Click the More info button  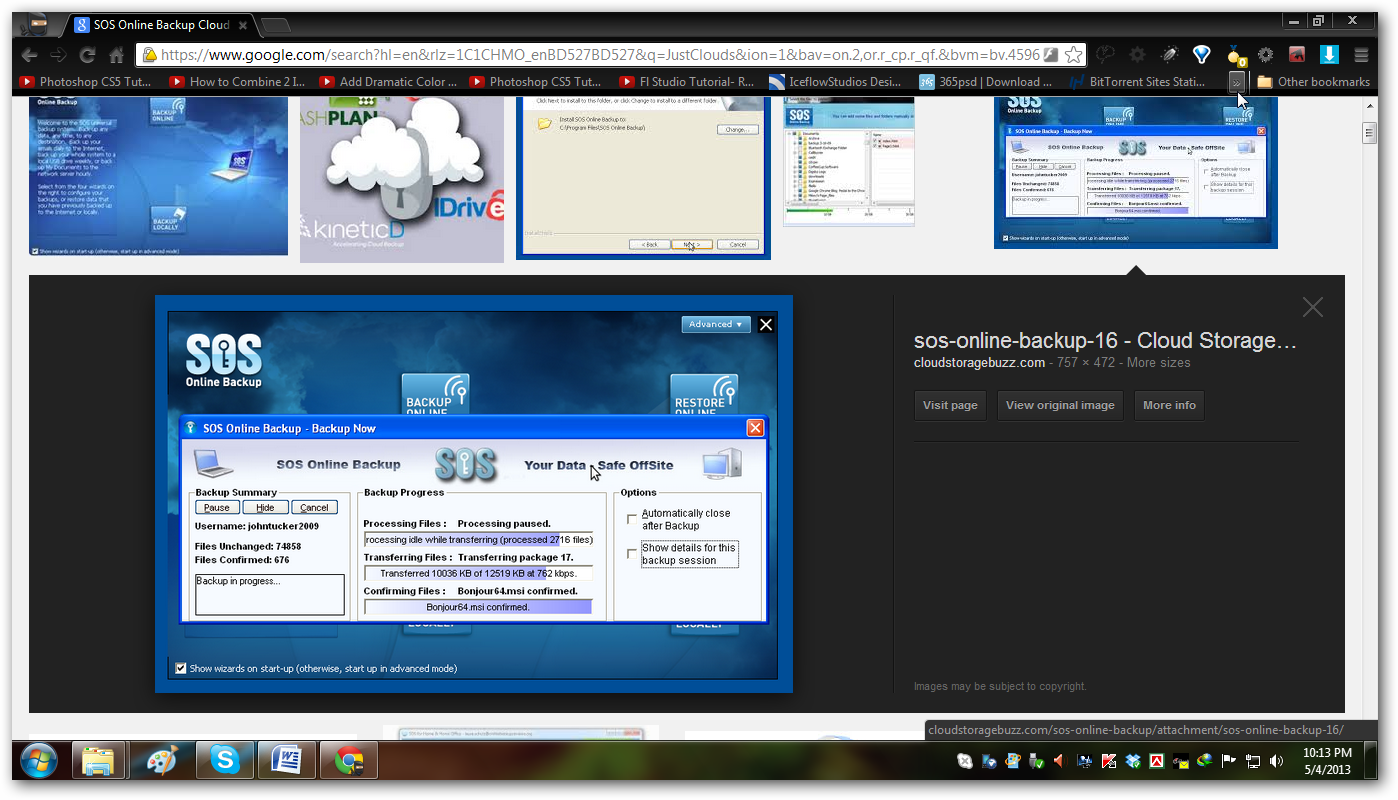tap(1169, 405)
